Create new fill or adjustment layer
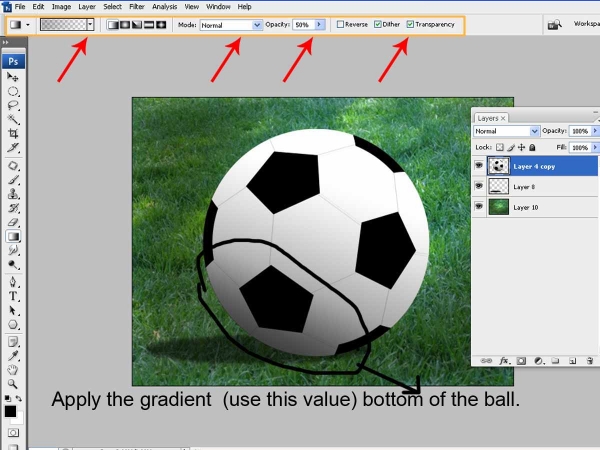Screen dimensions: 600x450 [x=538, y=360]
